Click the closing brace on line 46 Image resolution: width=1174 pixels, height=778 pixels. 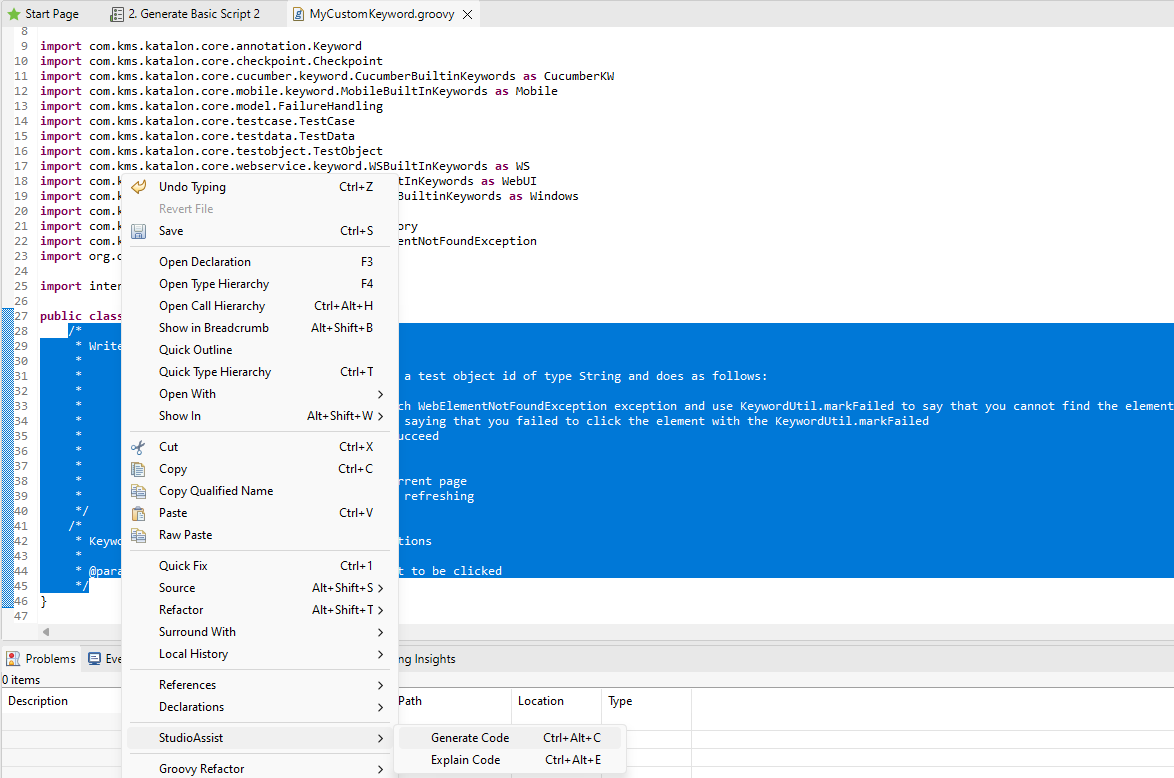click(43, 601)
